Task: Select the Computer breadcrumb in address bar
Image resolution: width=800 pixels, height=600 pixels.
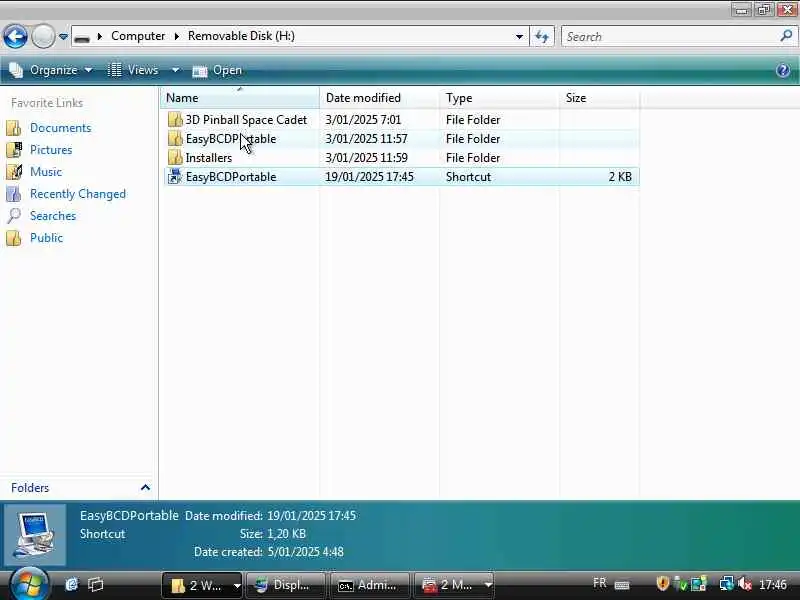Action: [138, 36]
